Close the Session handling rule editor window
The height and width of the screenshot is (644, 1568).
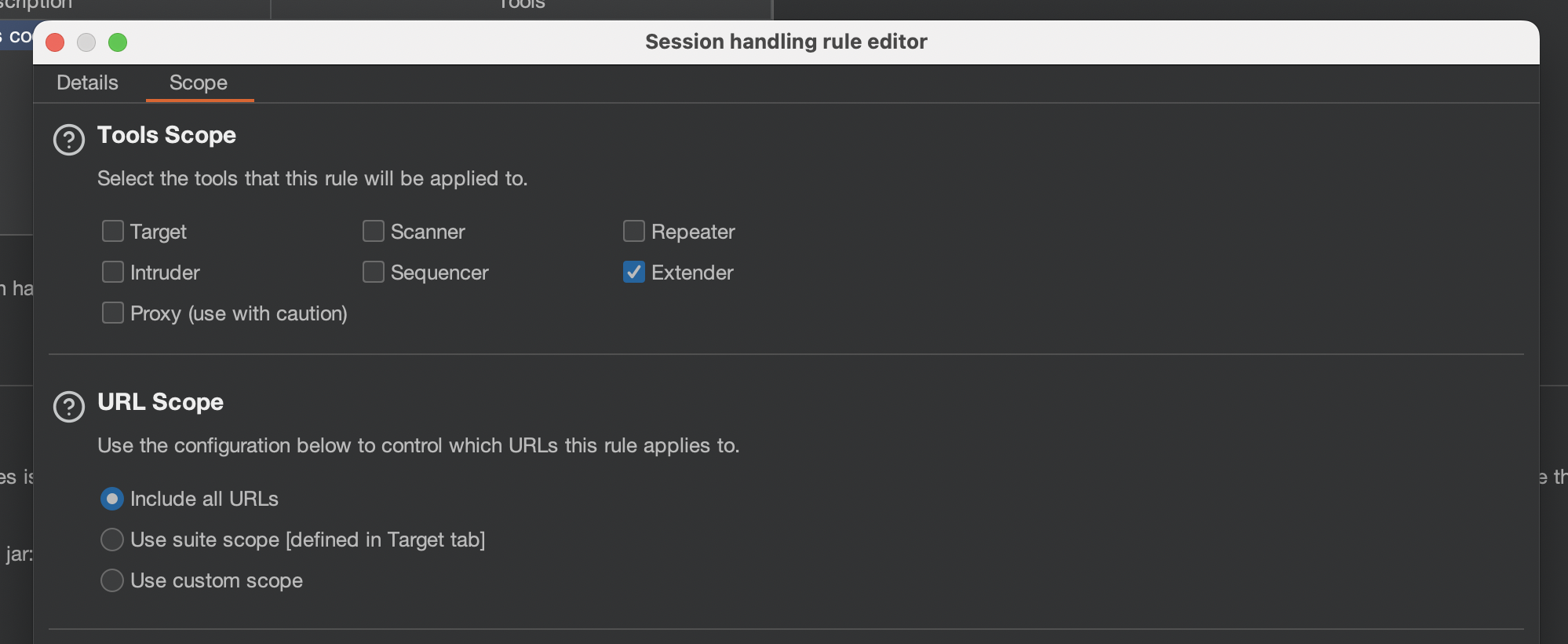[55, 42]
